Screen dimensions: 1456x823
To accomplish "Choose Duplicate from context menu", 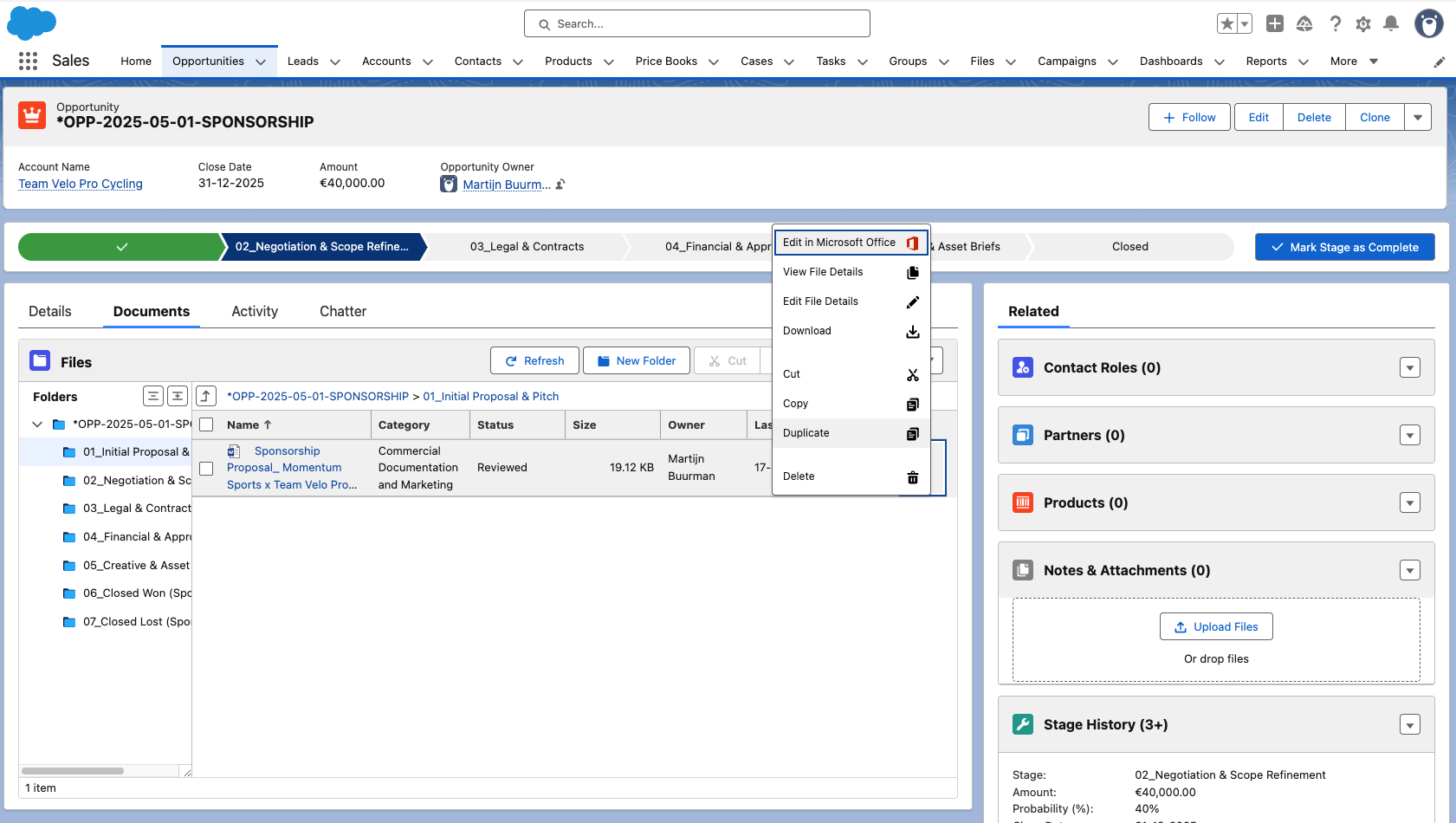I will coord(851,433).
